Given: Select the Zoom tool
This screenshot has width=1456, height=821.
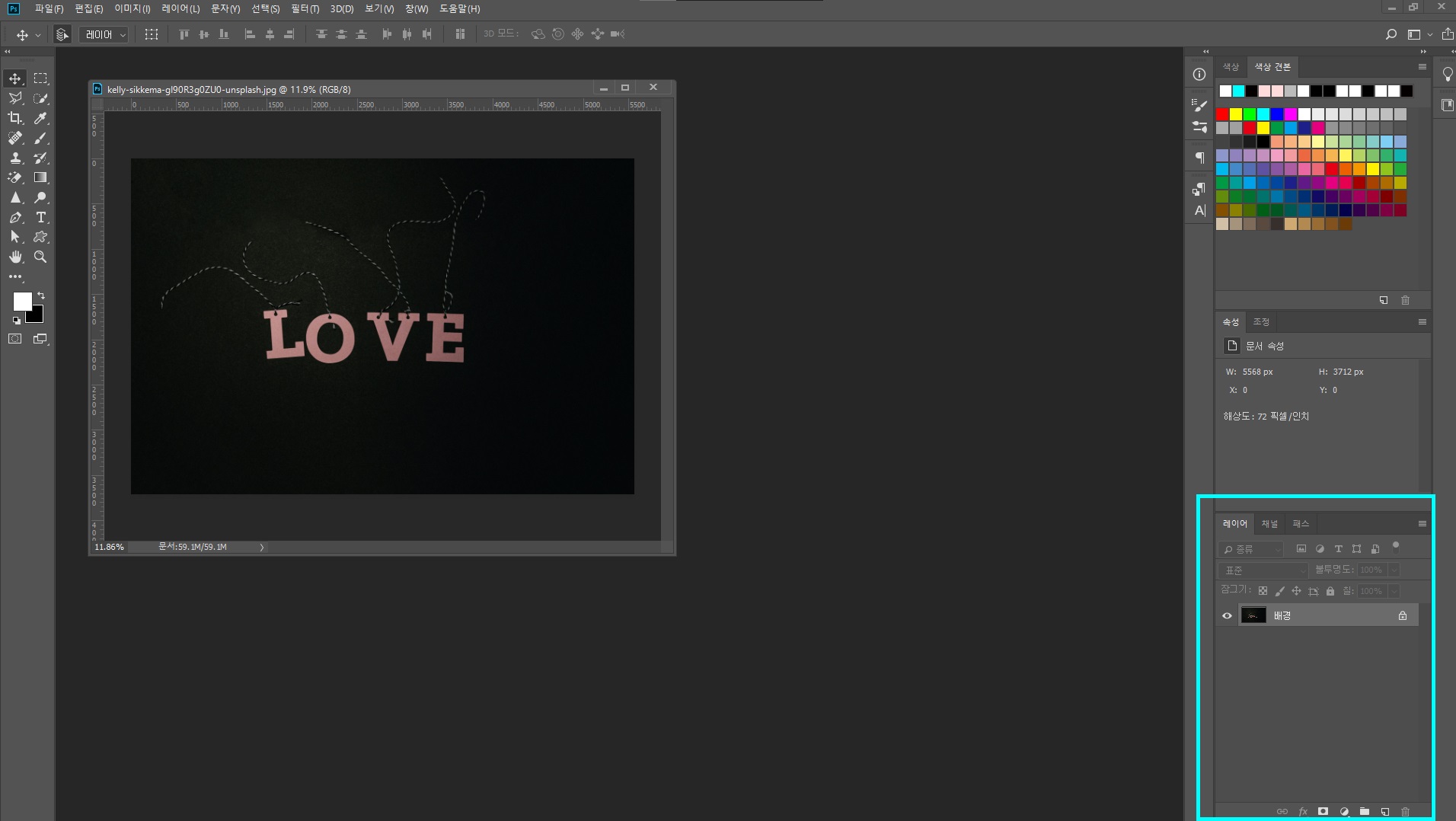Looking at the screenshot, I should (x=40, y=257).
